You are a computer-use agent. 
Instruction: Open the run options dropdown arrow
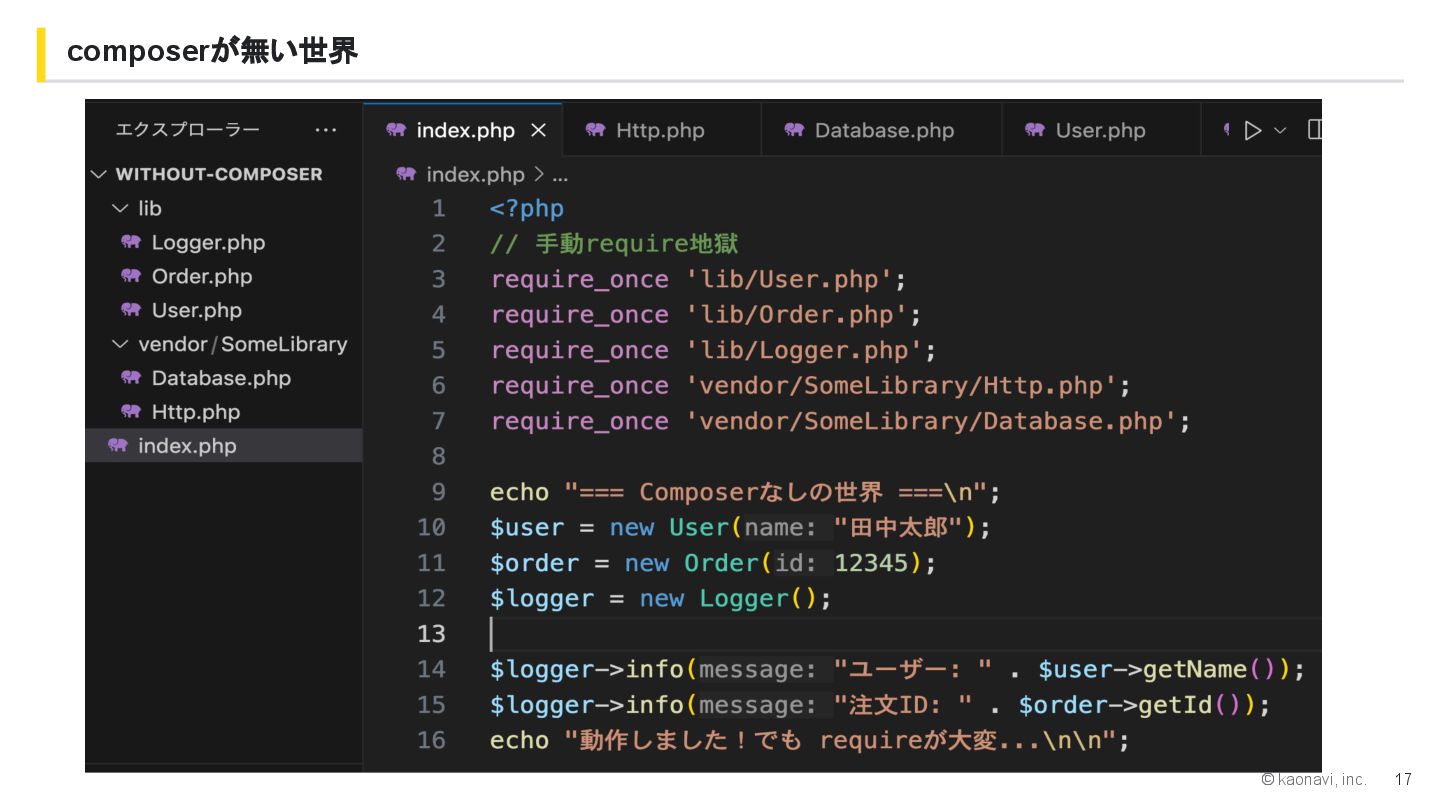1280,130
